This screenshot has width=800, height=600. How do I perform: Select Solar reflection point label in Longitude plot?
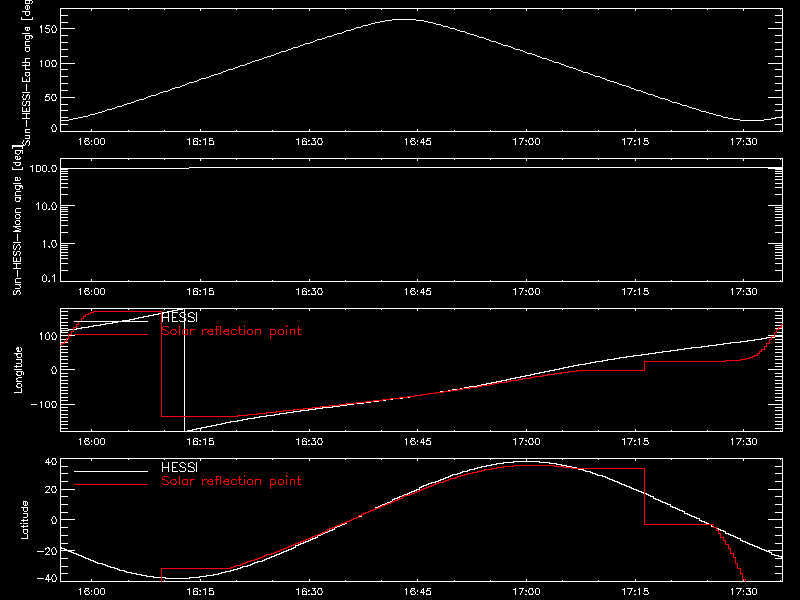click(231, 331)
